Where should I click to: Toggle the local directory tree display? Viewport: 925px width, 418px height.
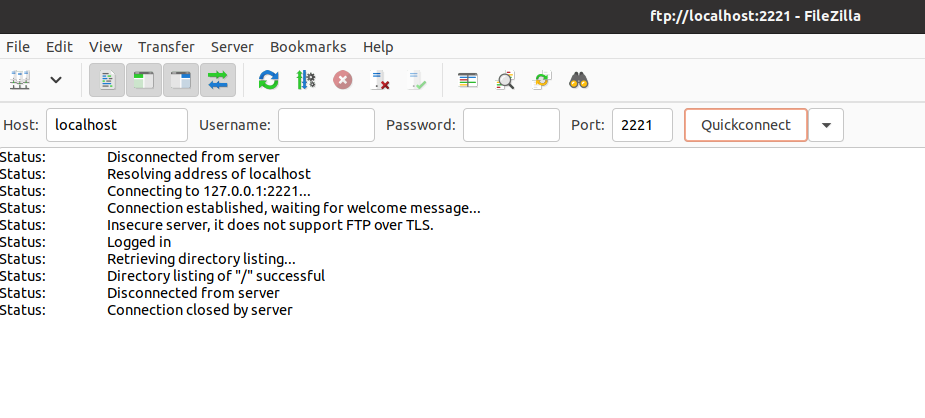[144, 80]
